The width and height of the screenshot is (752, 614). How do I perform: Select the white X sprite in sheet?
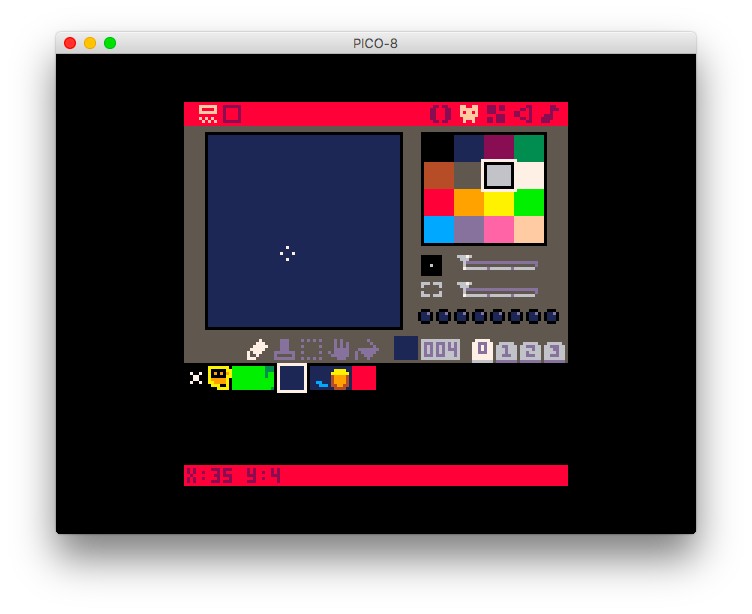pos(196,378)
